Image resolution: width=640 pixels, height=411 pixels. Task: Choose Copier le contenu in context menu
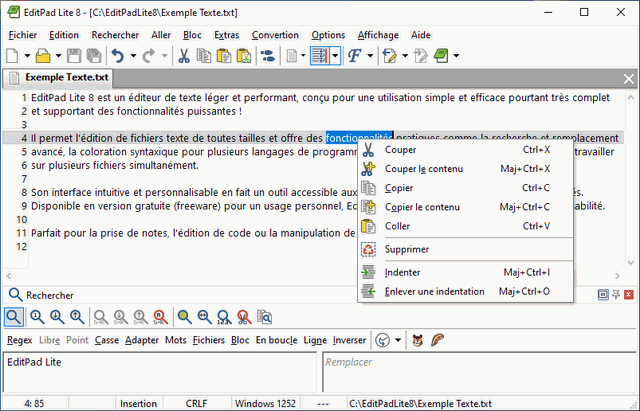[465, 207]
